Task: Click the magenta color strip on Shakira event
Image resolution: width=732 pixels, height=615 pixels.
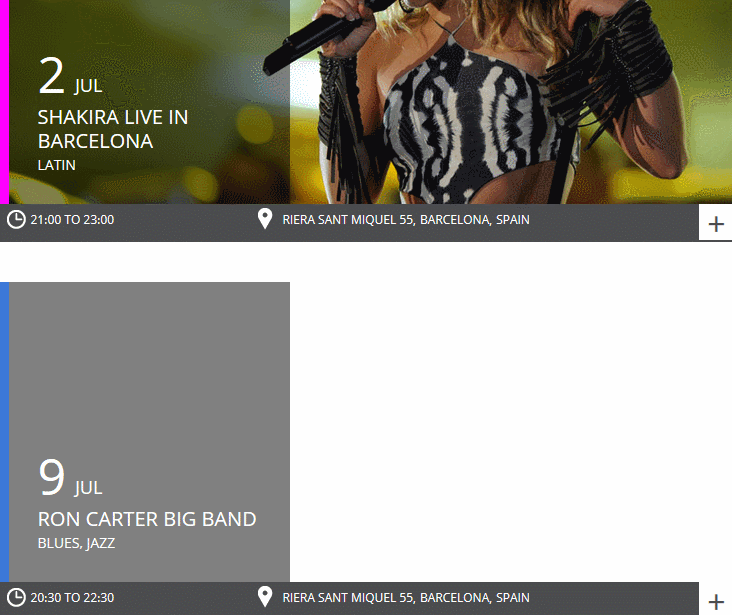Action: (4, 102)
